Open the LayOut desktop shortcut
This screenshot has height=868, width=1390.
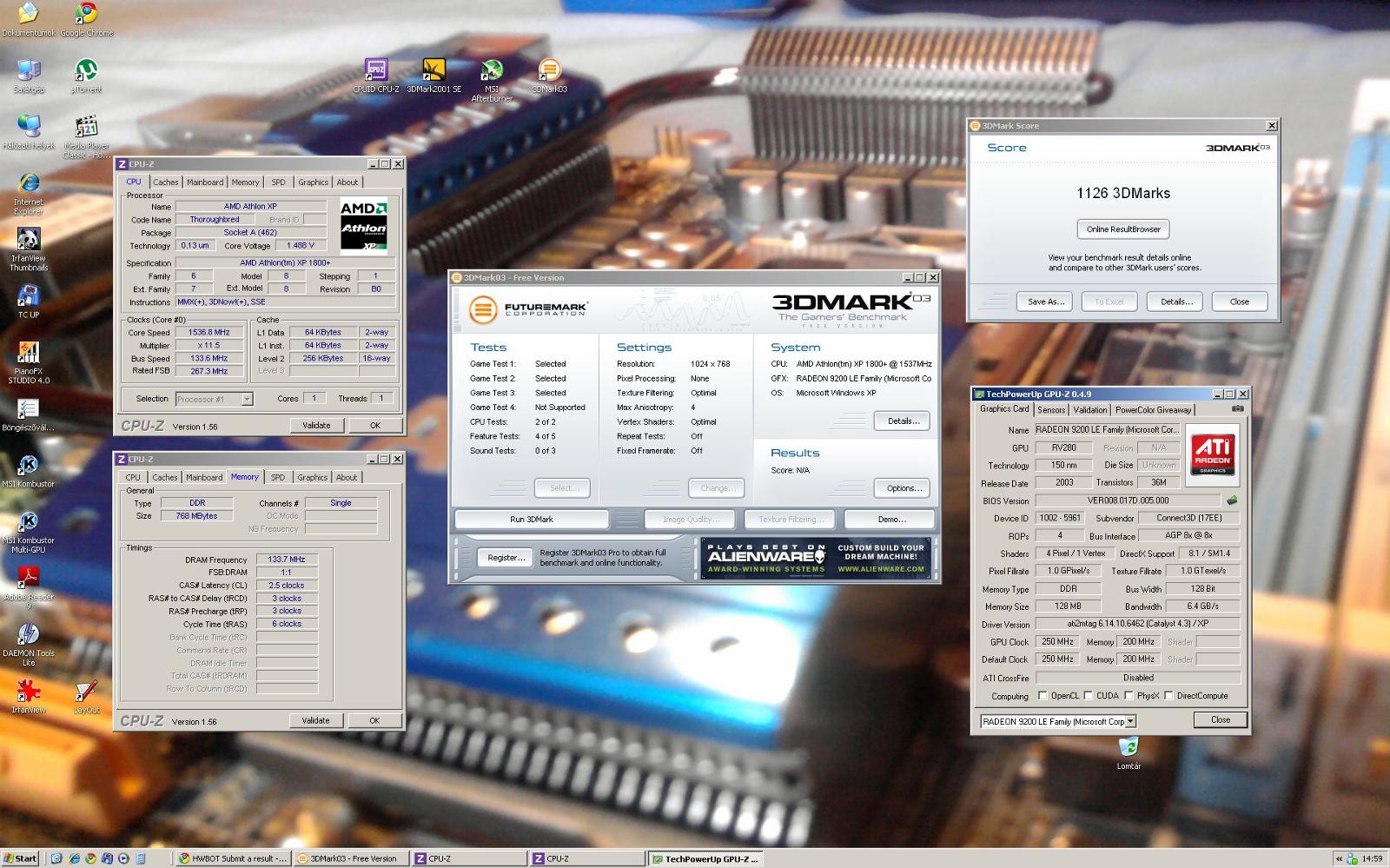pyautogui.click(x=86, y=697)
